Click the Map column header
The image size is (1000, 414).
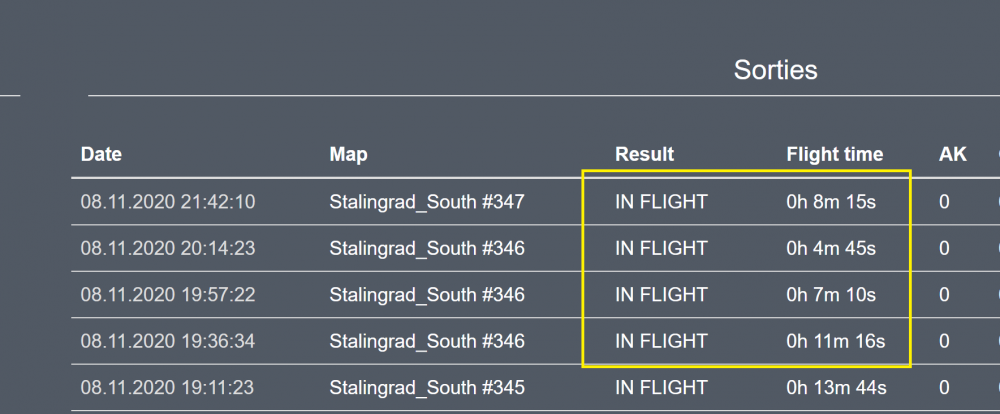[348, 154]
